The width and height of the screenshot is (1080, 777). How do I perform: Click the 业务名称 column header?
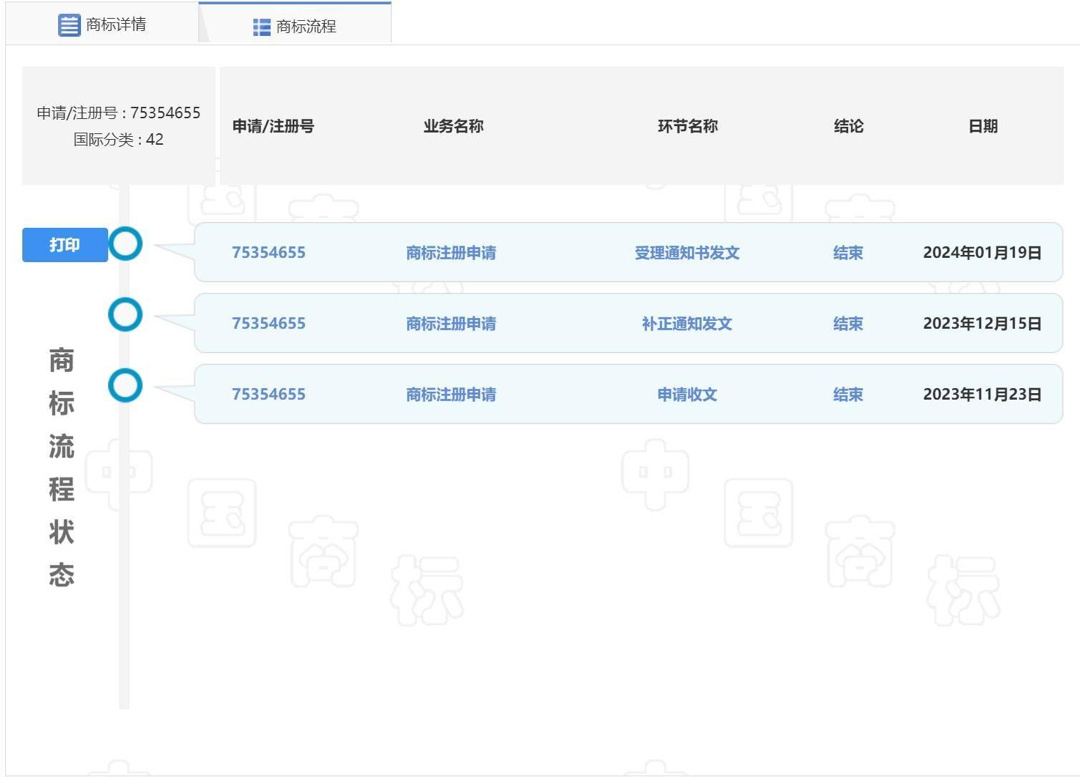point(453,126)
